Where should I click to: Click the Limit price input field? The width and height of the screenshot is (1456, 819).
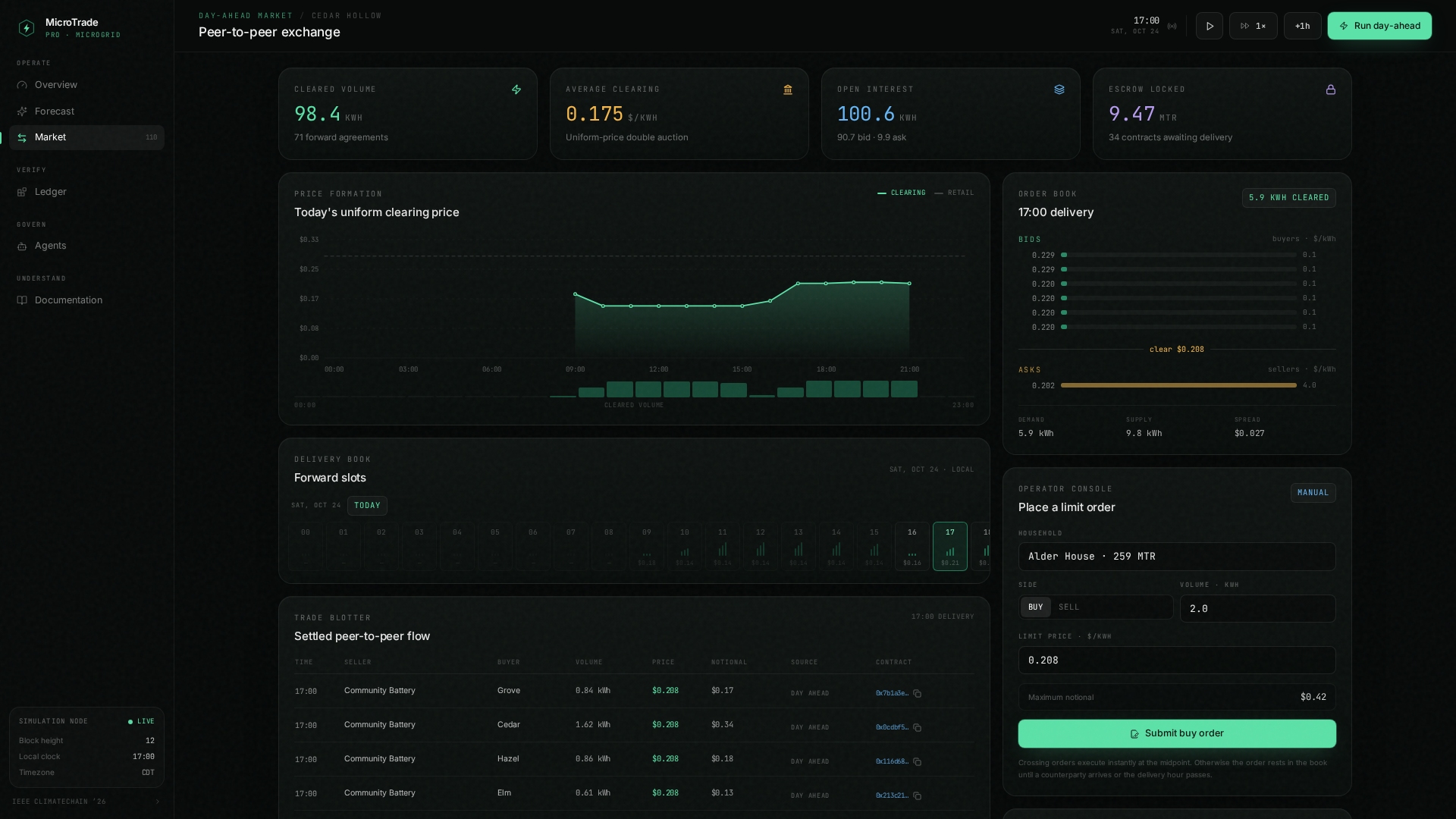point(1177,661)
